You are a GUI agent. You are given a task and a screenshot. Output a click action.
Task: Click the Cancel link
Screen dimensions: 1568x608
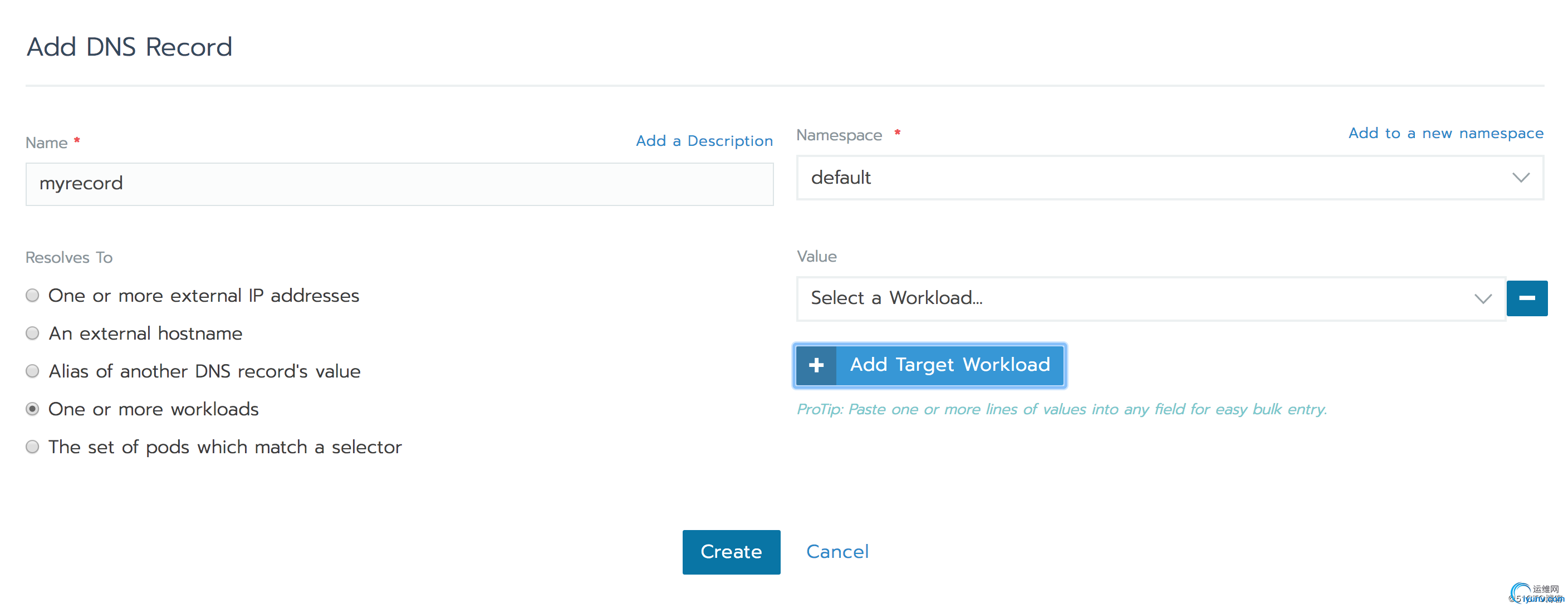tap(837, 552)
